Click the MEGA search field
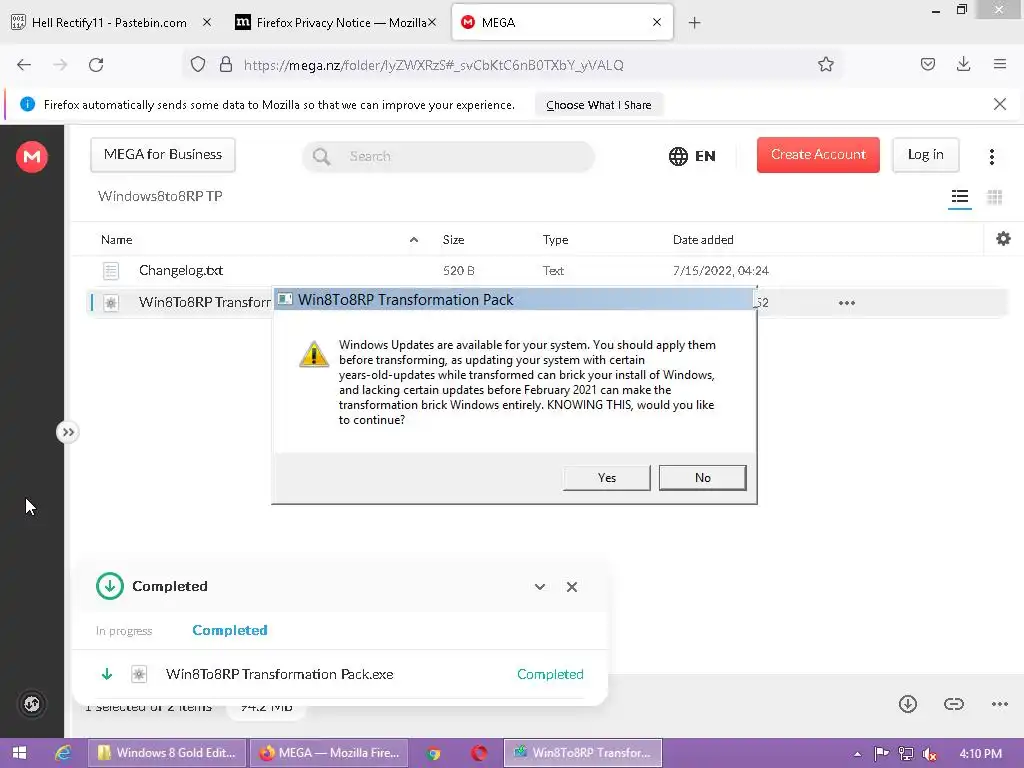The image size is (1024, 768). [448, 156]
